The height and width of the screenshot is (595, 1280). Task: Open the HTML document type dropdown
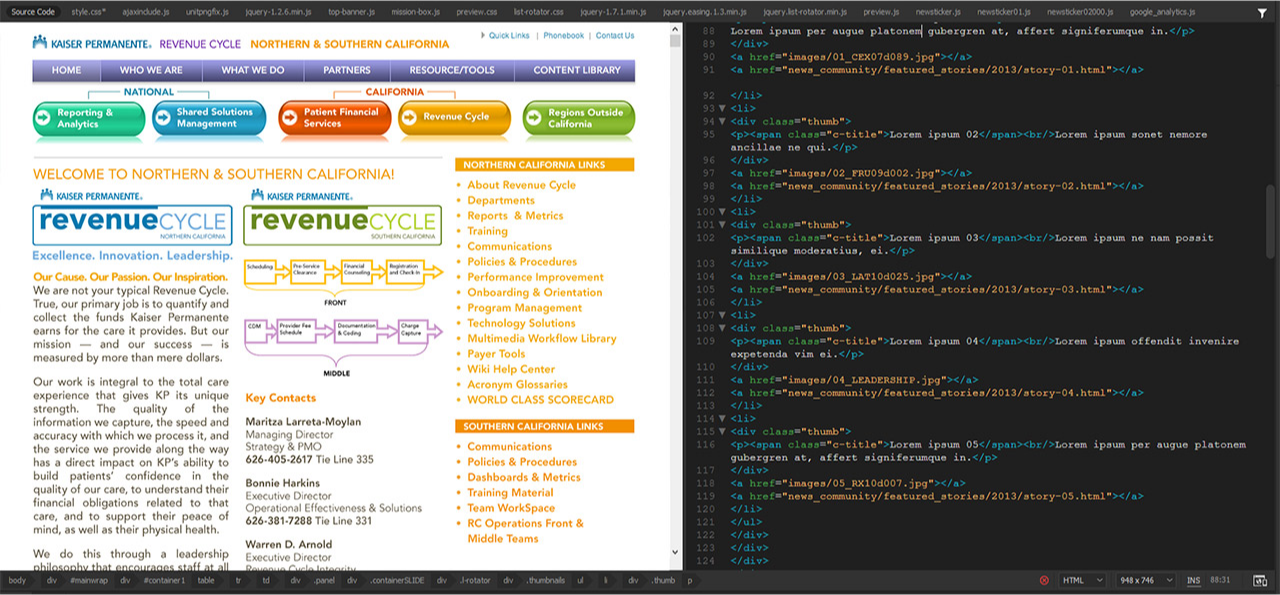[x=1083, y=580]
